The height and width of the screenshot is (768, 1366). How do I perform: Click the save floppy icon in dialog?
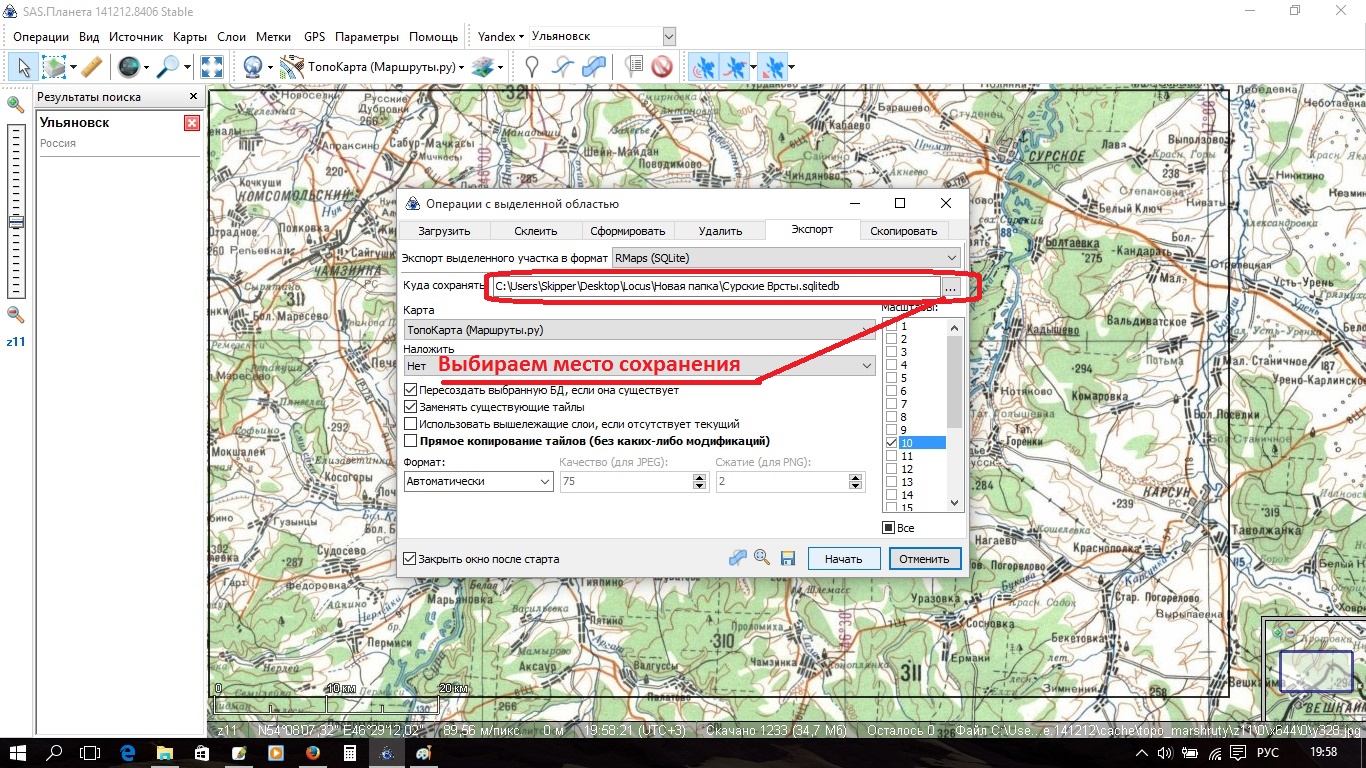[x=787, y=558]
